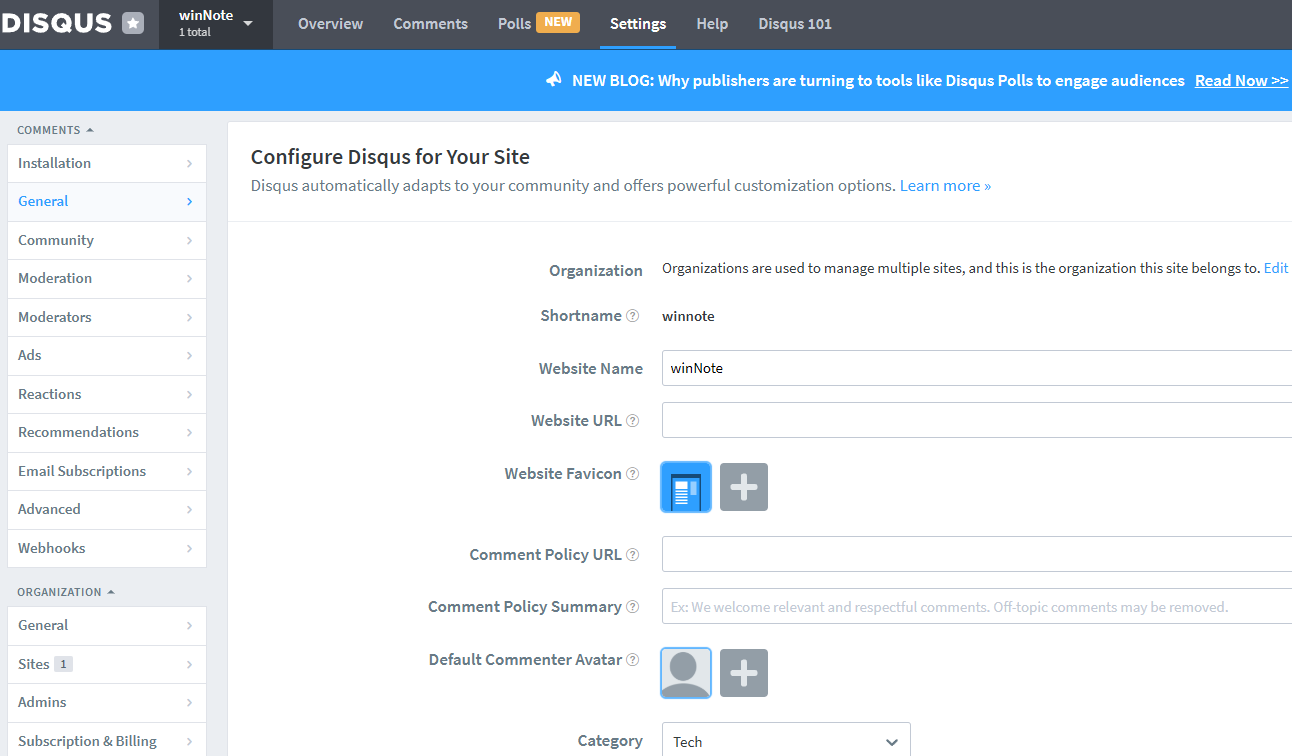
Task: Click the Comment Policy Summary input field
Action: point(977,606)
